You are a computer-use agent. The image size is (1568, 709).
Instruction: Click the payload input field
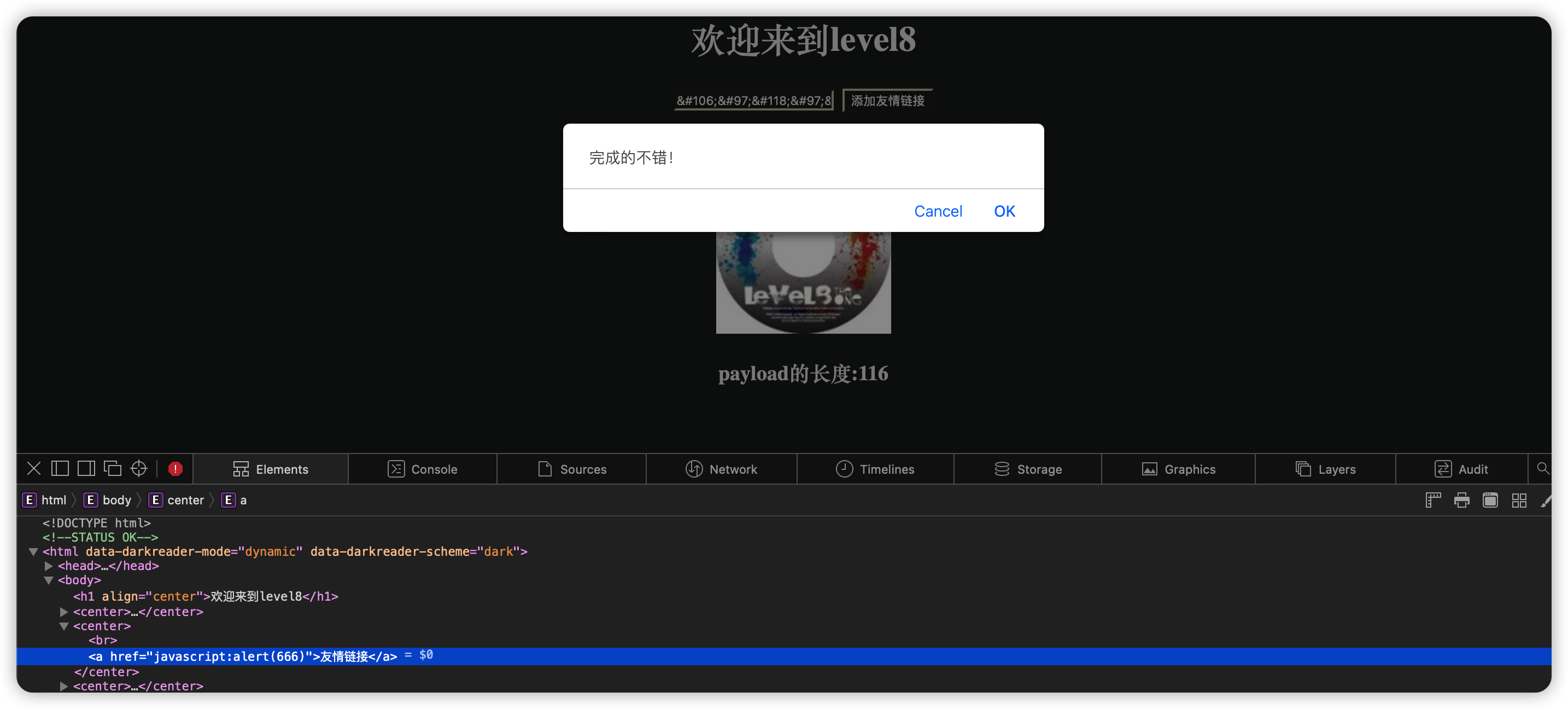click(x=753, y=101)
